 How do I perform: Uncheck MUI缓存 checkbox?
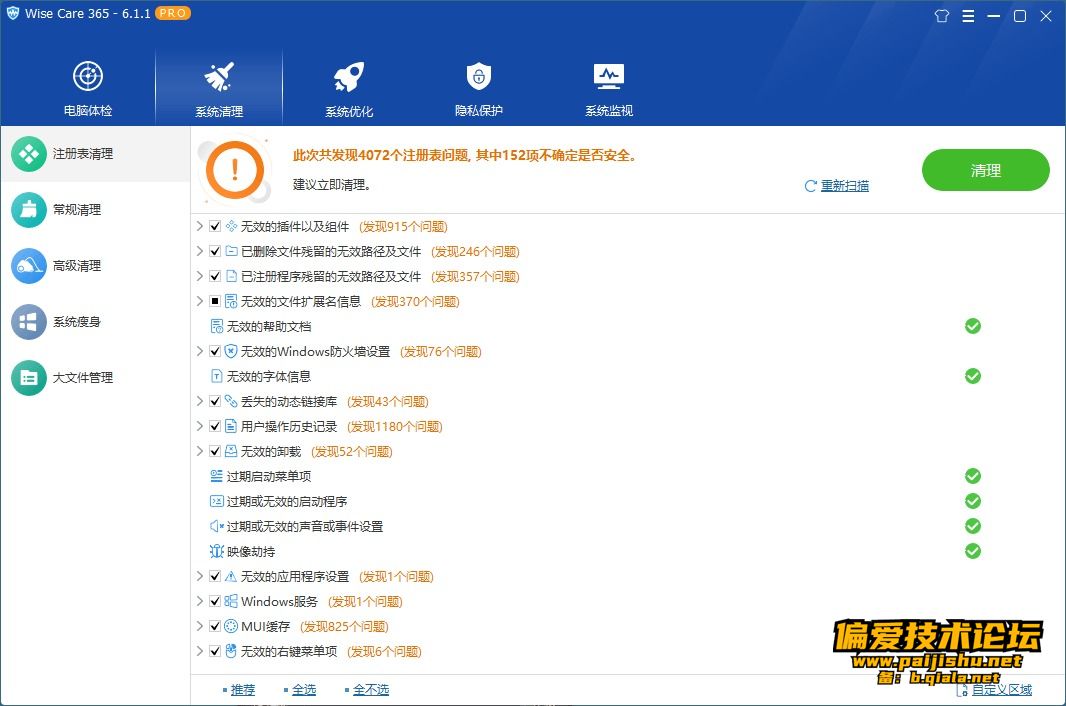[x=215, y=626]
